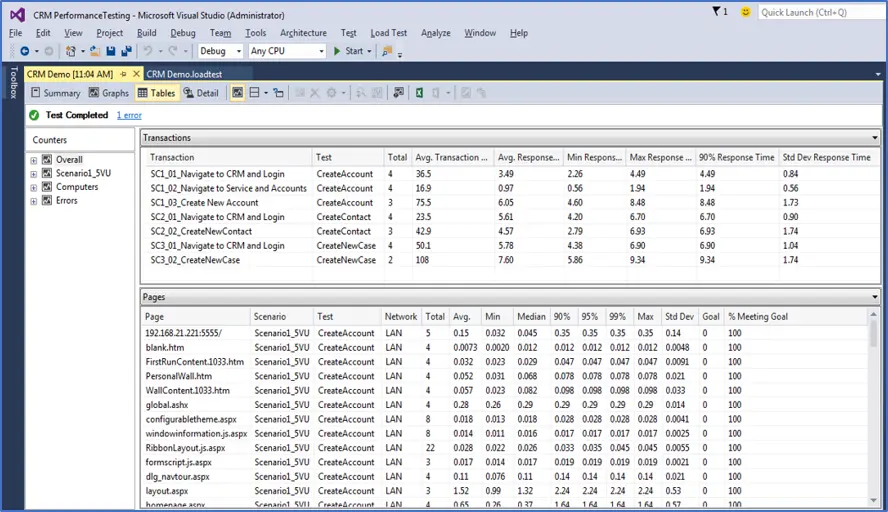This screenshot has height=512, width=888.
Task: Toggle the show counters panel button
Action: click(238, 93)
